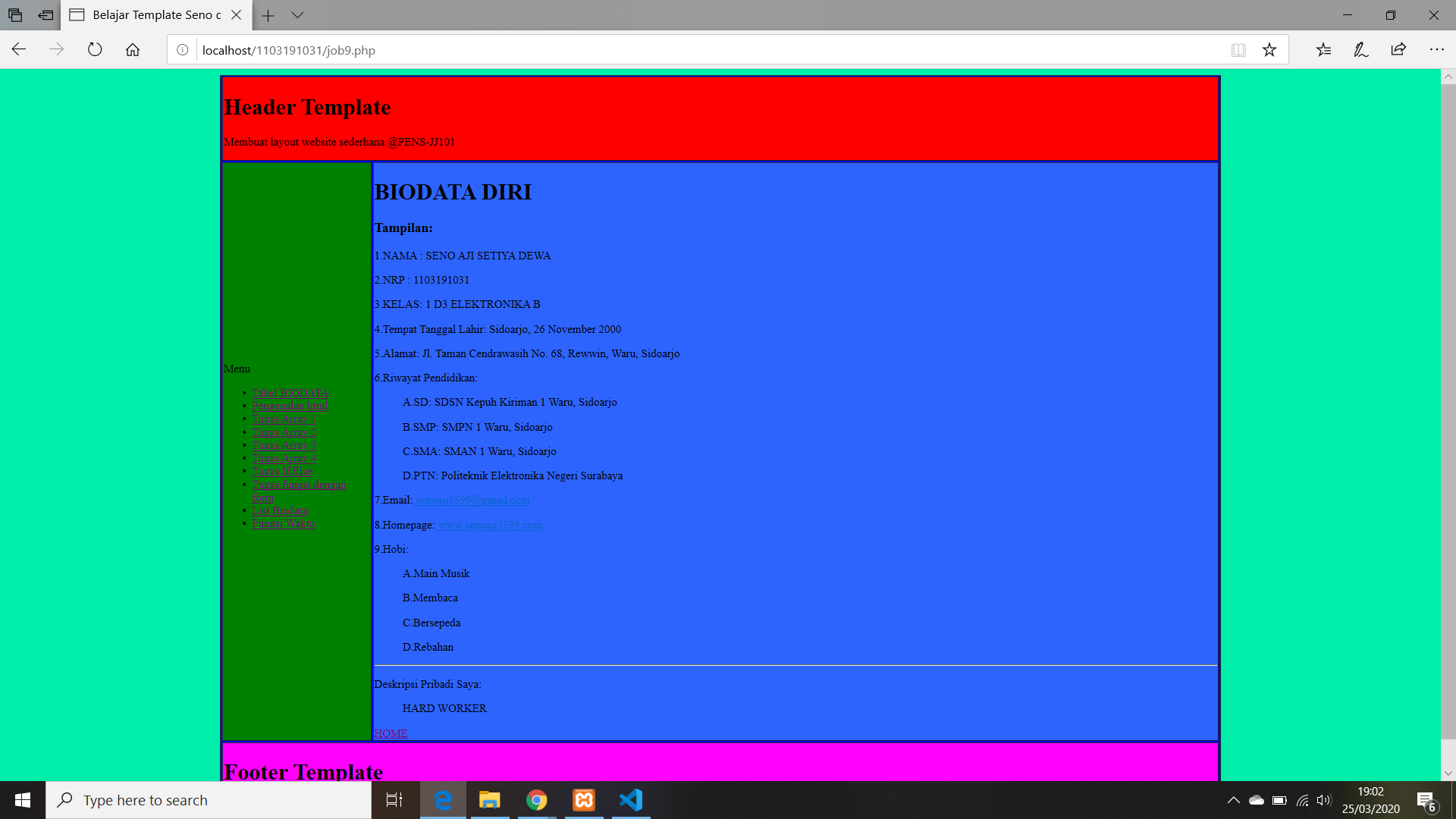
Task: Click the taskbar search box
Action: point(209,800)
